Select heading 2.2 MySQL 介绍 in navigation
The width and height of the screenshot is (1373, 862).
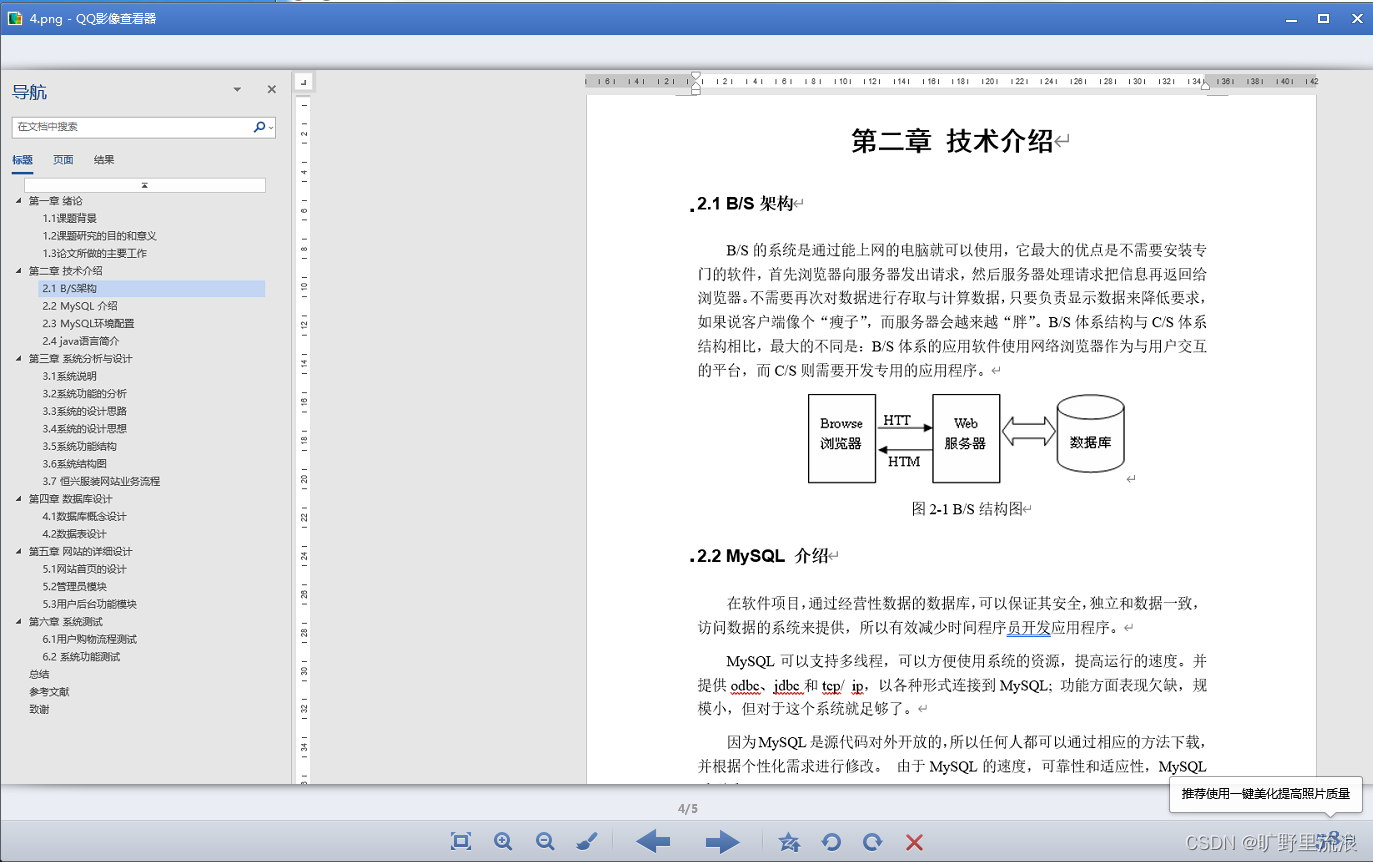[79, 305]
